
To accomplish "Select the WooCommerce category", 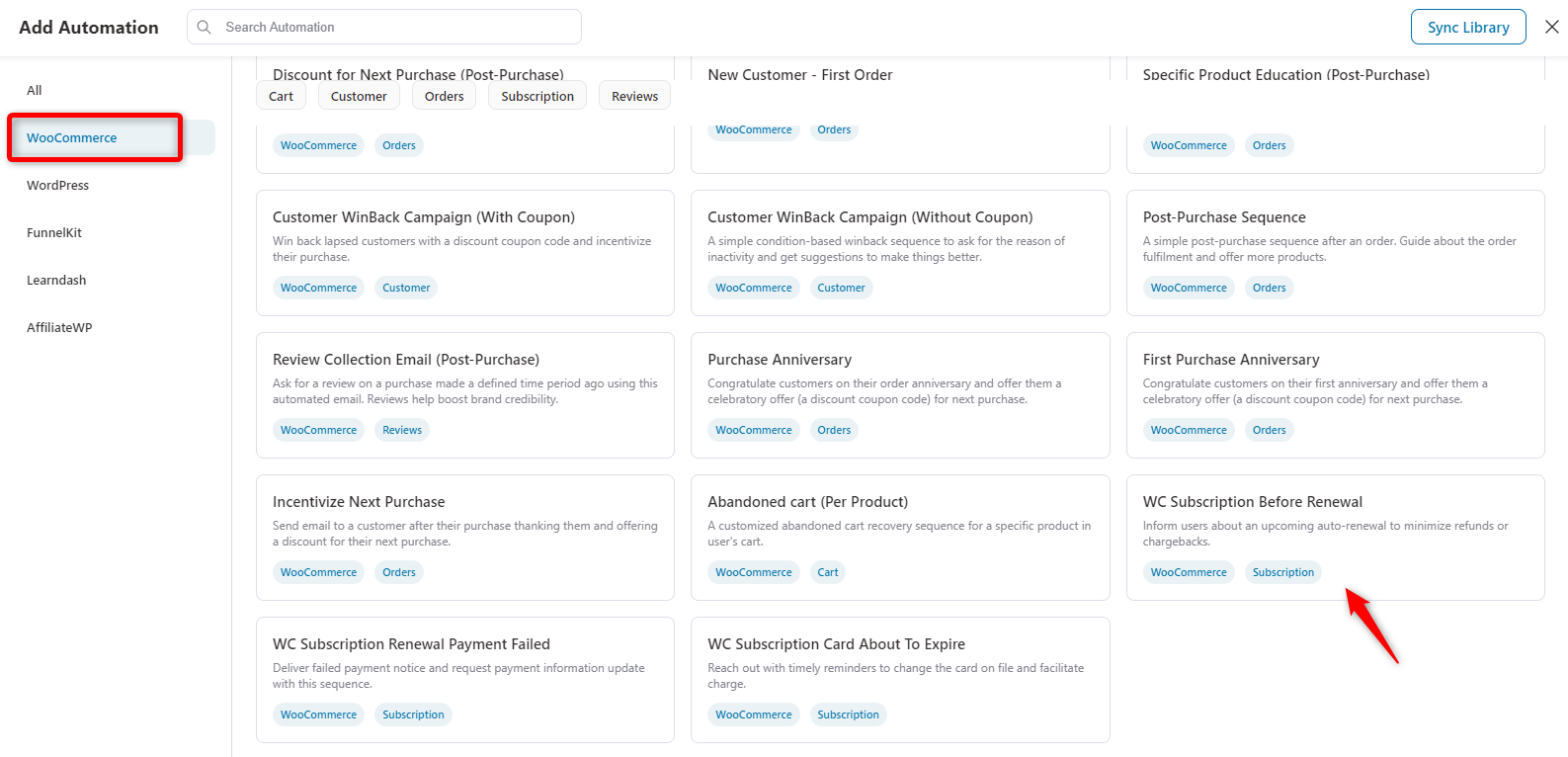I will tap(112, 137).
